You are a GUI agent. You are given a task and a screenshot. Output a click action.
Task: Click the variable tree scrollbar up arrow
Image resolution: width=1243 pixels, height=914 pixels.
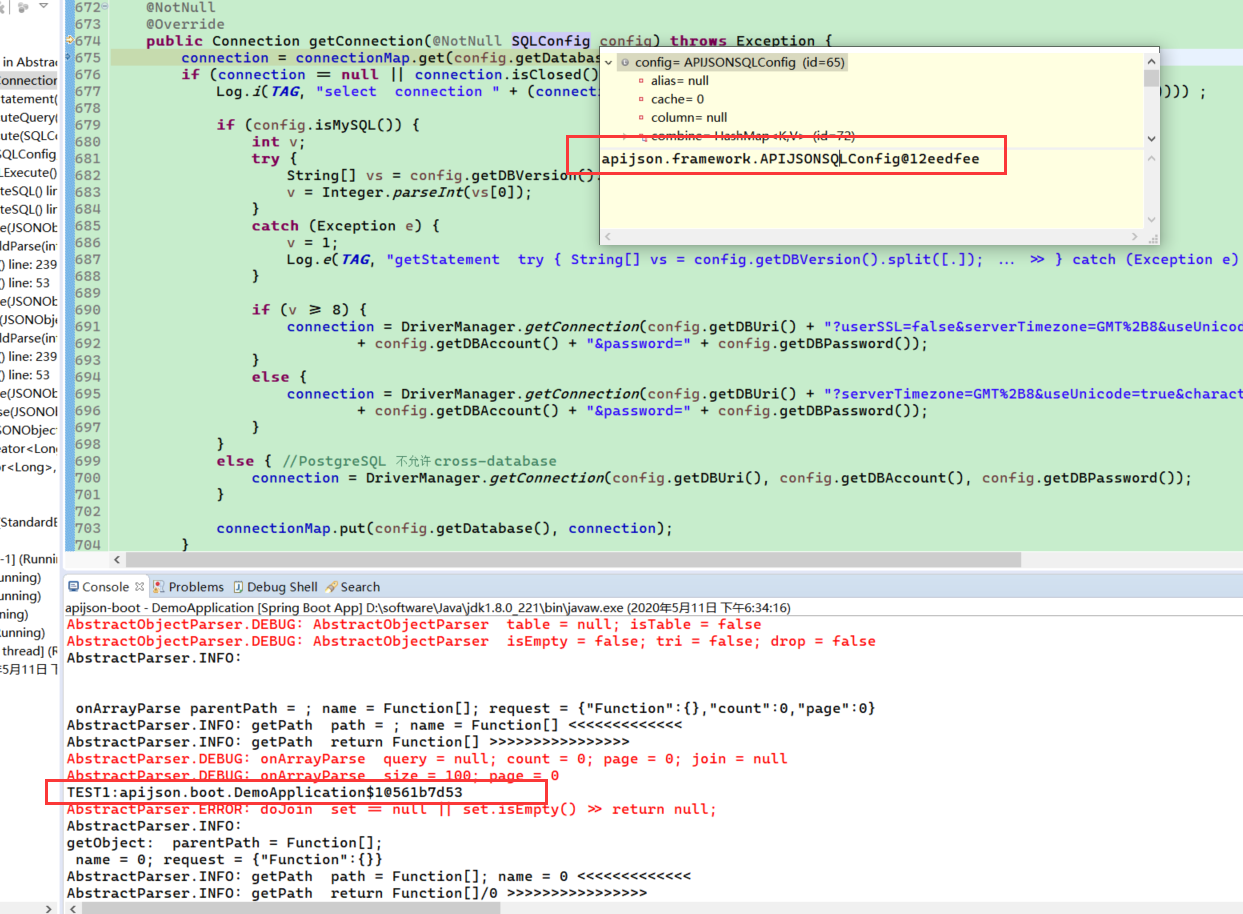[x=1151, y=60]
